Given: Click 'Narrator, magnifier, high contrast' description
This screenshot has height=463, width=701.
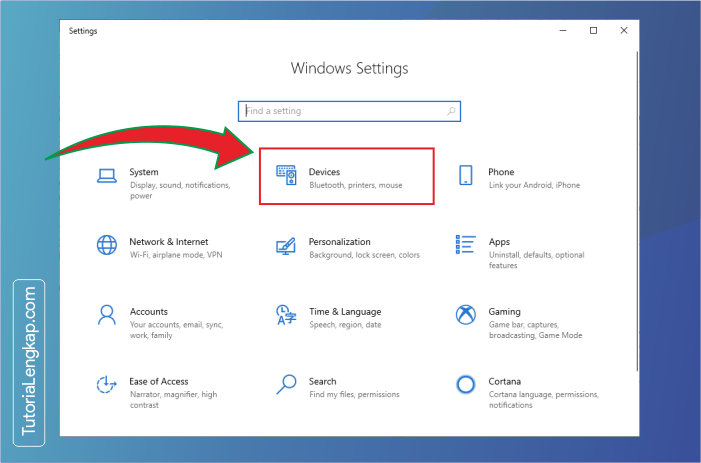Looking at the screenshot, I should [173, 400].
